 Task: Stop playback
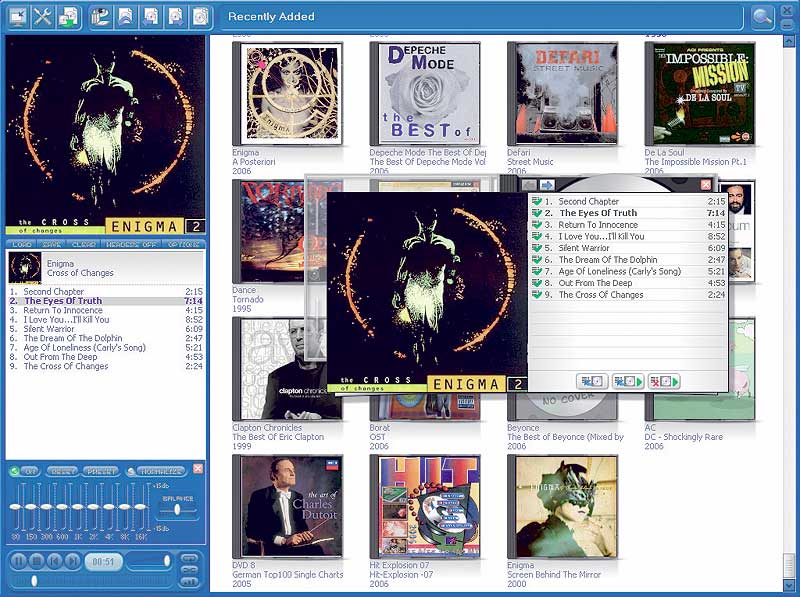point(37,561)
